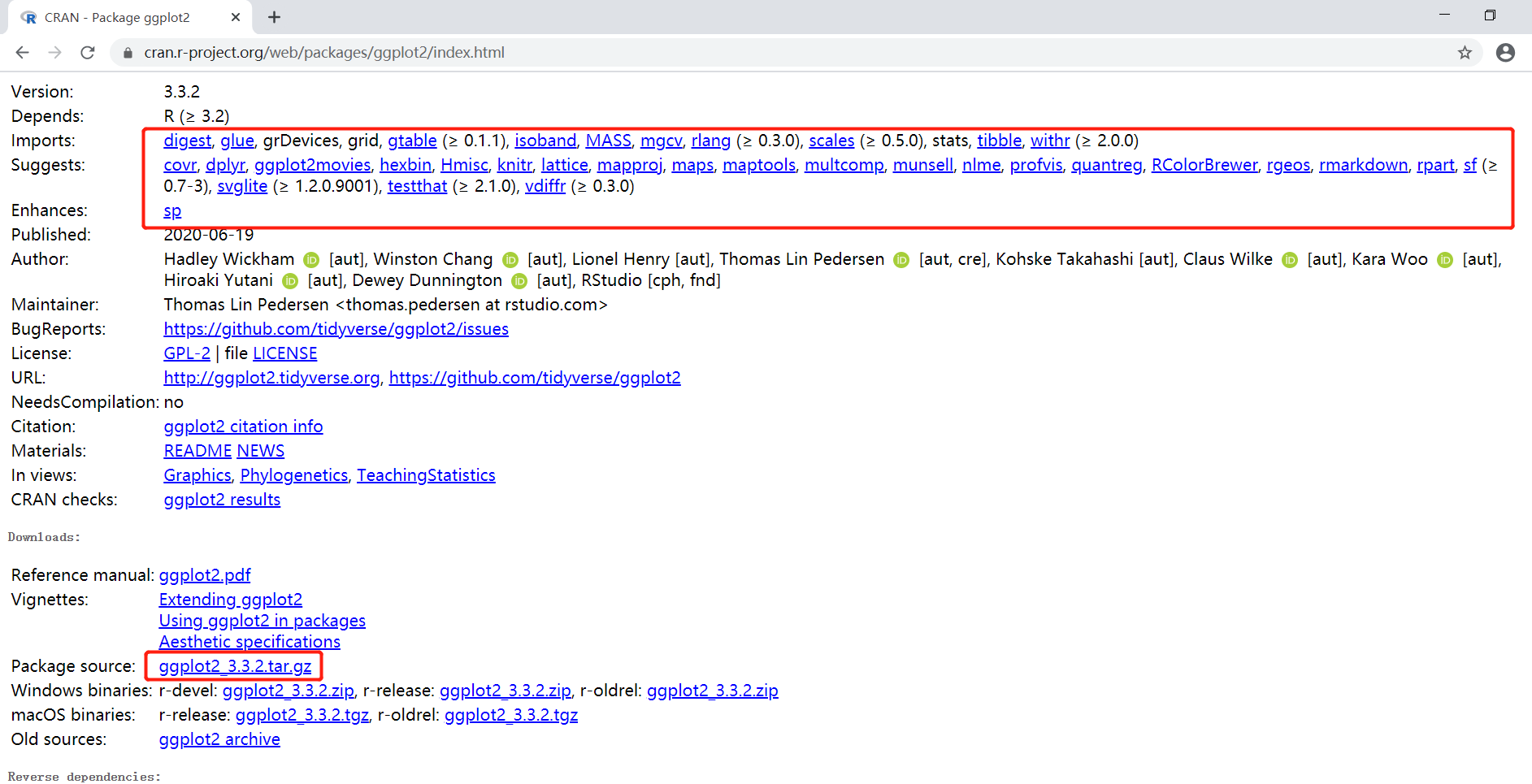Open Hadley Wickham's ORCID icon
The image size is (1532, 784).
(311, 260)
